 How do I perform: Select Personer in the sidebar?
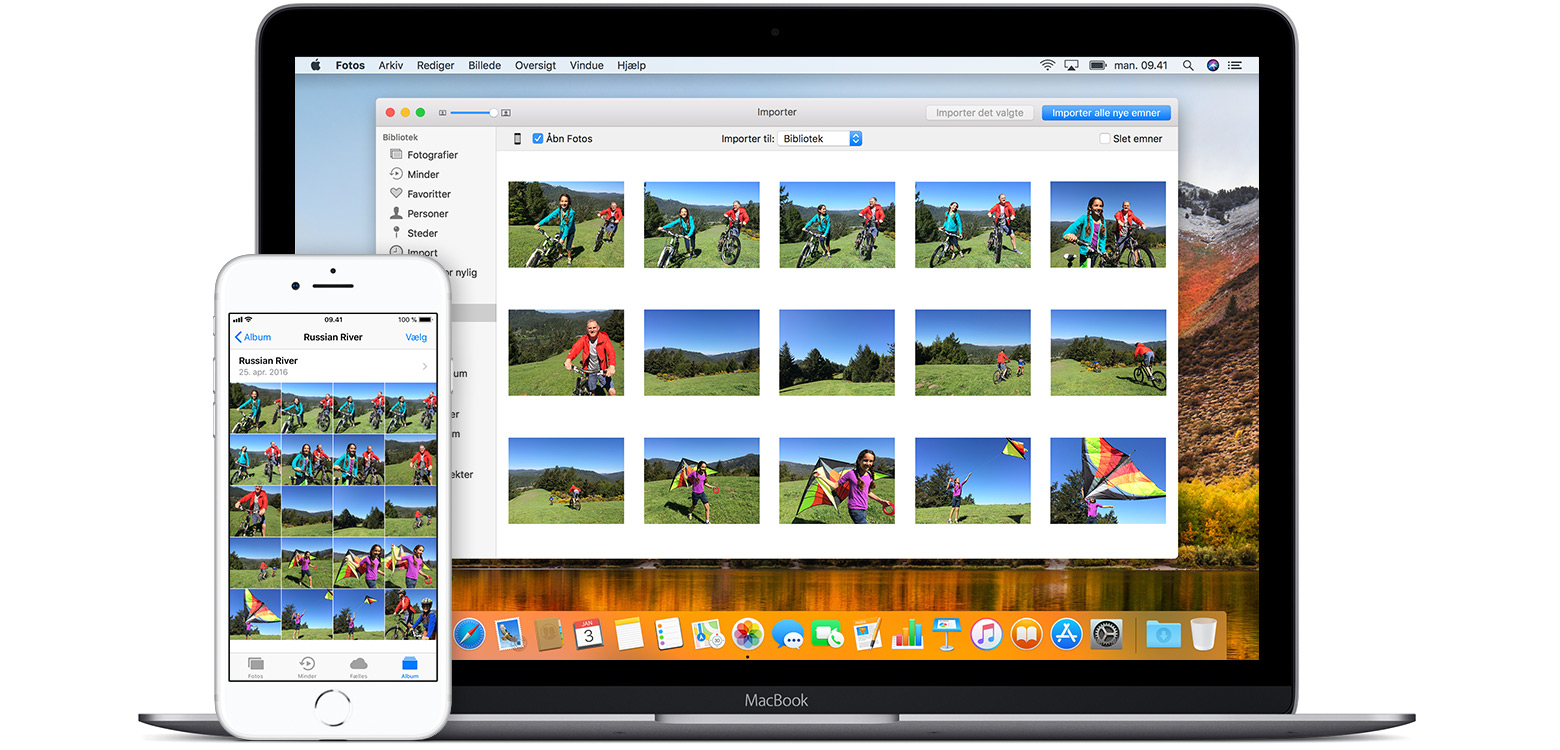pos(427,214)
